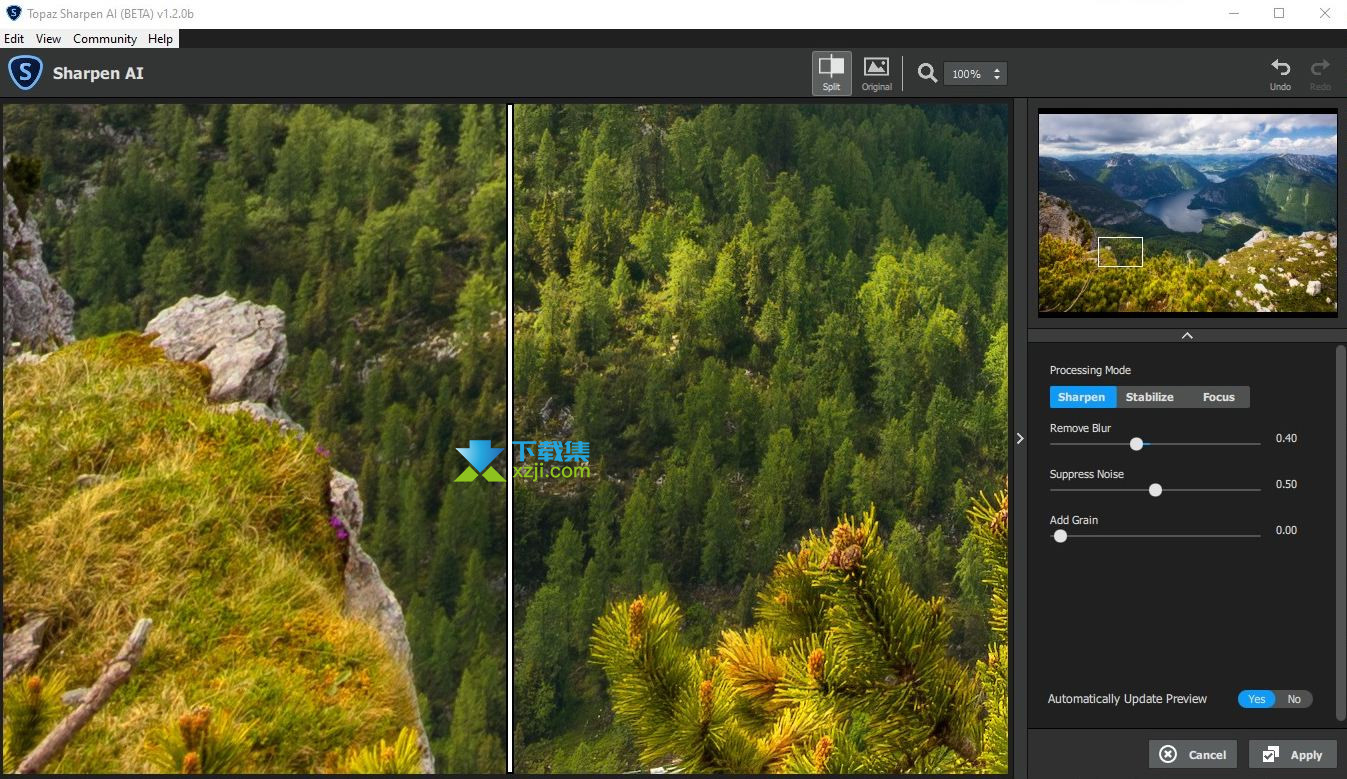1347x779 pixels.
Task: Click the split view divider line
Action: tap(510, 438)
